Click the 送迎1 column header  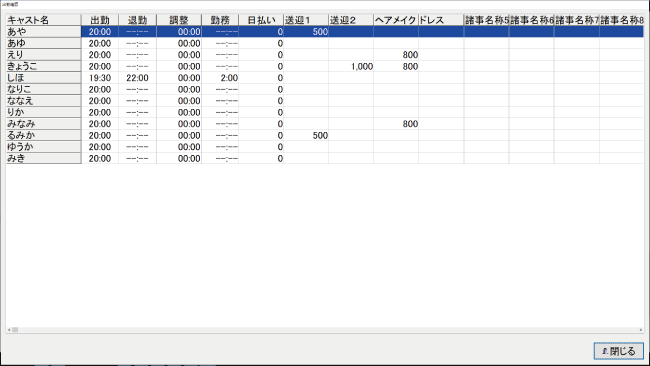click(306, 20)
